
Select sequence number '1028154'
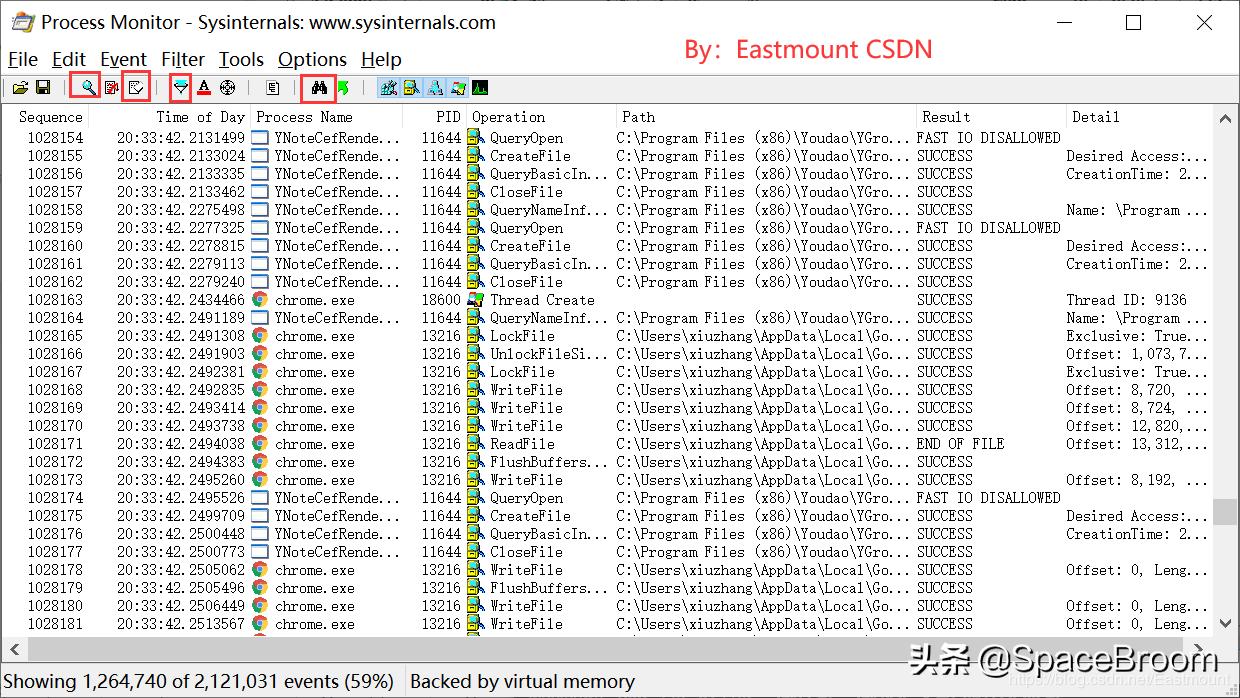click(x=55, y=138)
